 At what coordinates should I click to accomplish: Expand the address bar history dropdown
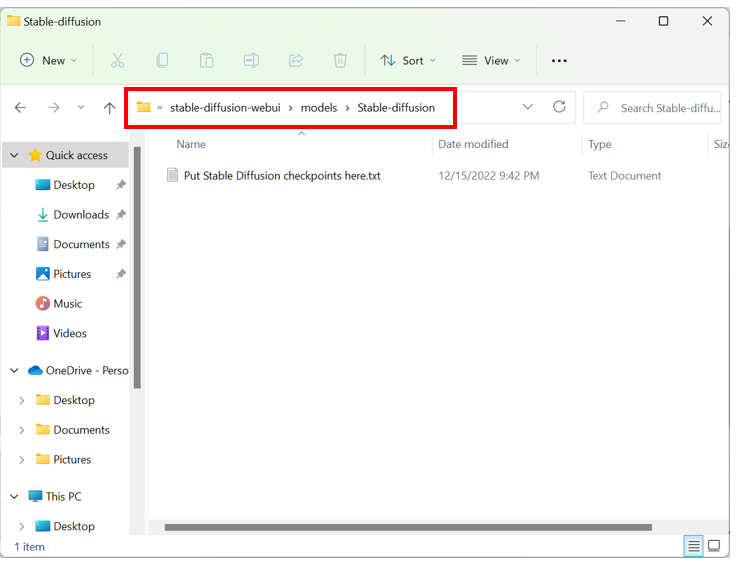coord(528,107)
